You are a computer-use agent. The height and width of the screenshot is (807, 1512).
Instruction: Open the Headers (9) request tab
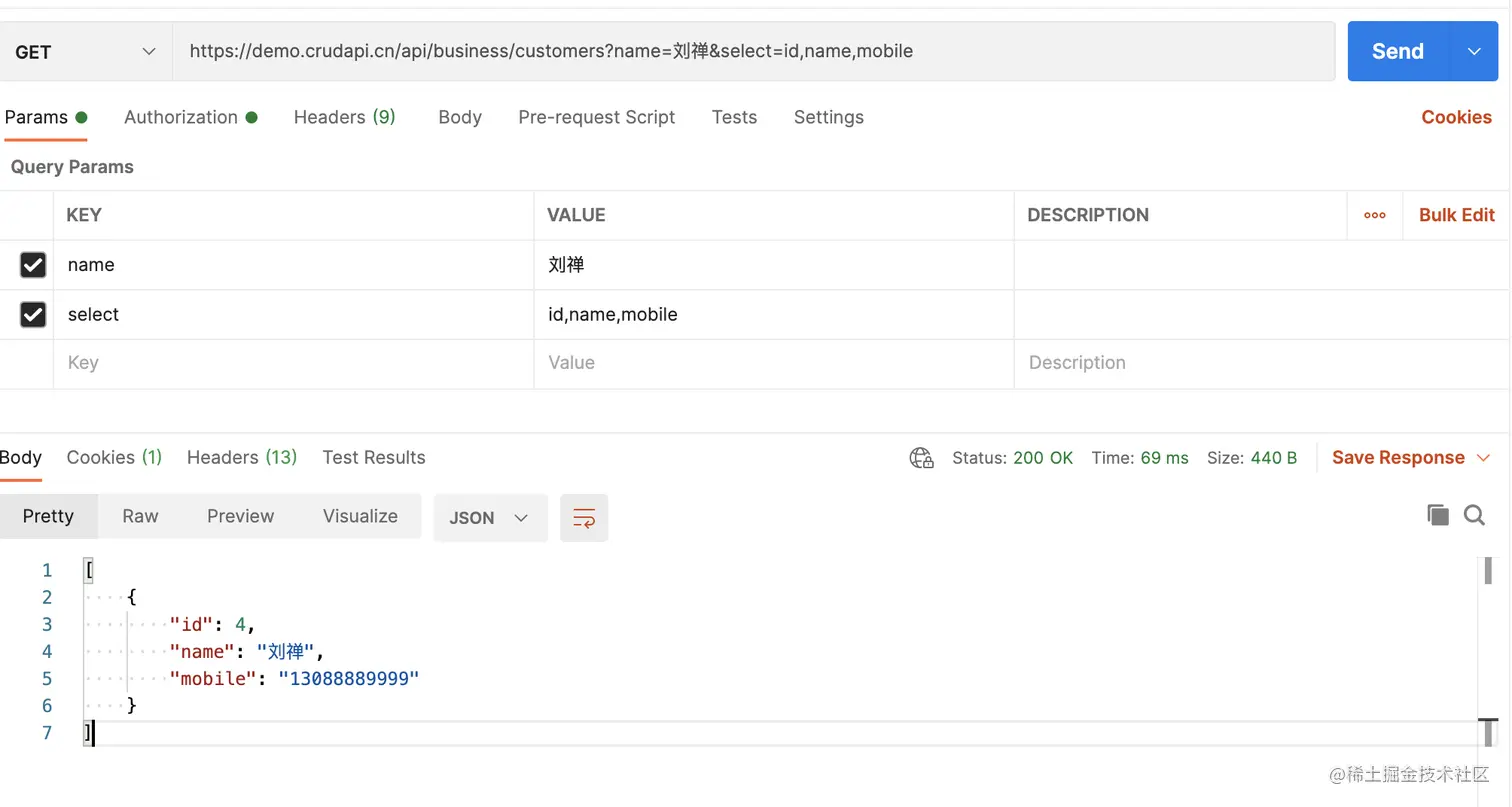345,117
